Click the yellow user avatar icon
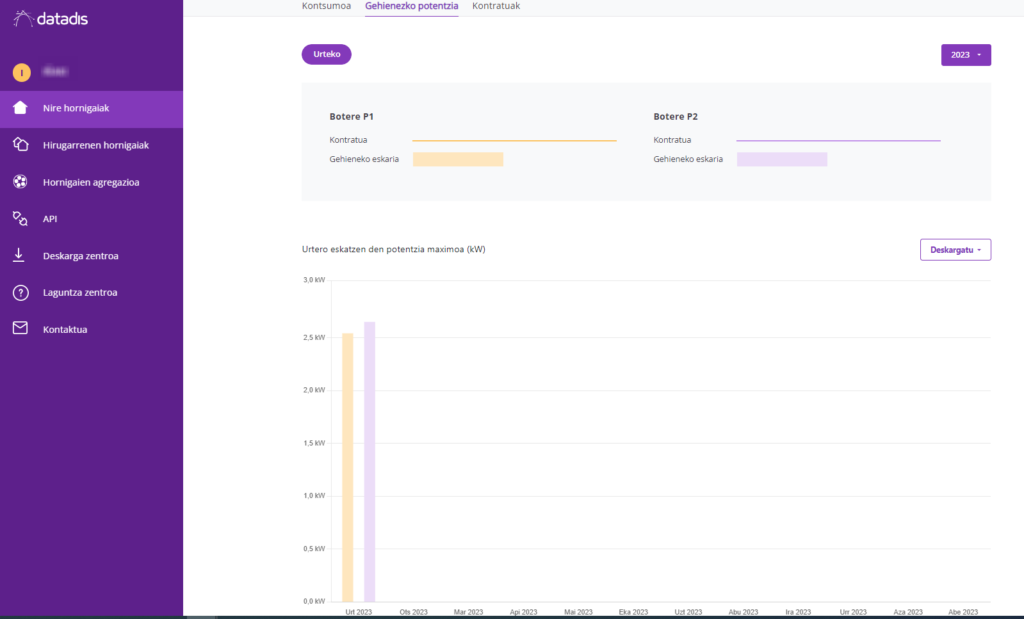Screen dimensions: 1024x619 (21, 72)
